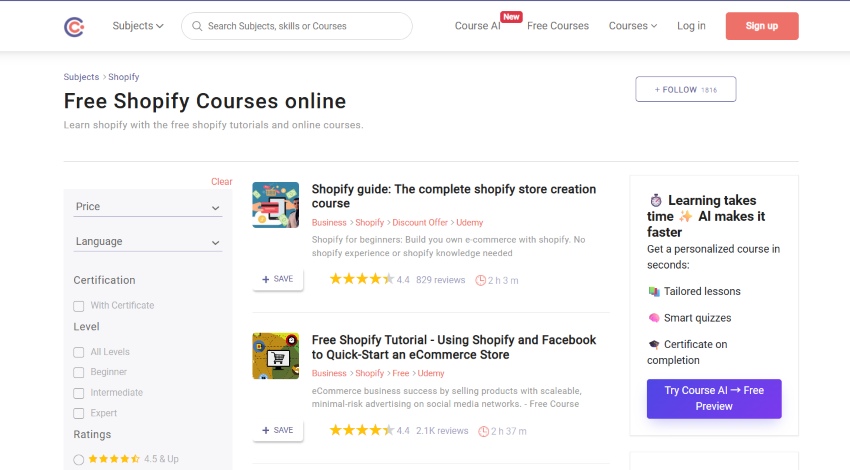Expand the Subjects dropdown in the header
850x470 pixels.
point(138,25)
